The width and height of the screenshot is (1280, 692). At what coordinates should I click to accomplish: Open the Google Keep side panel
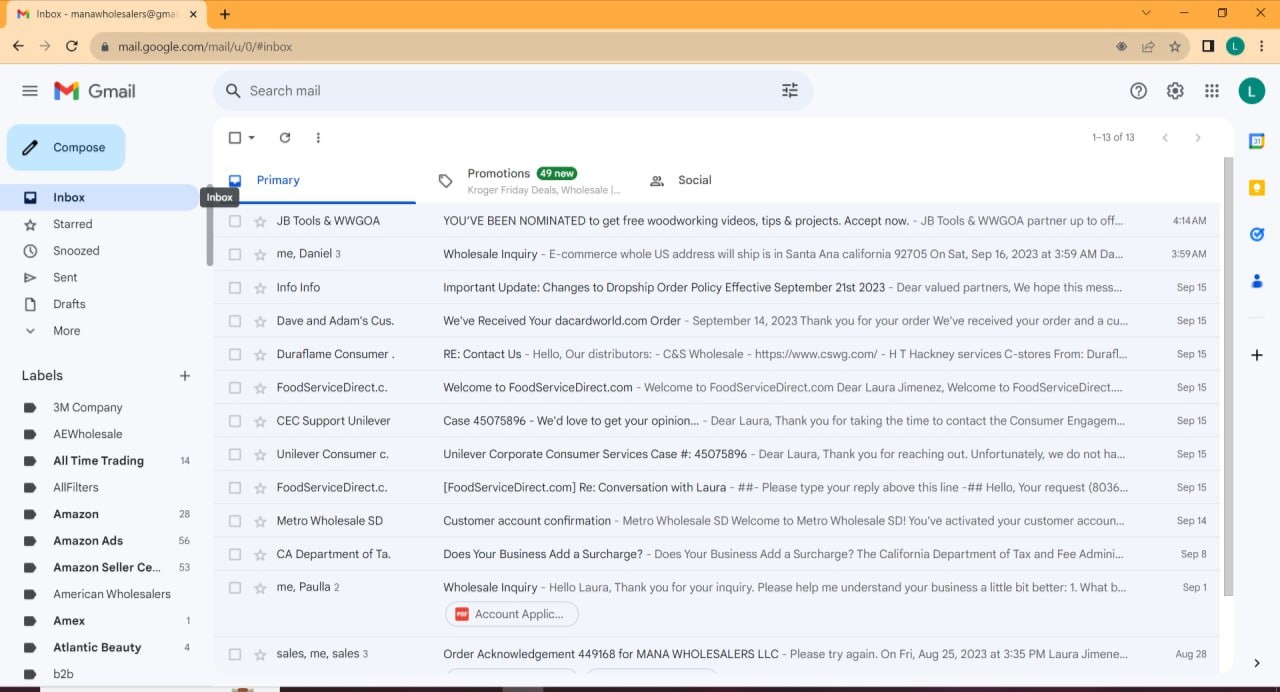point(1257,188)
